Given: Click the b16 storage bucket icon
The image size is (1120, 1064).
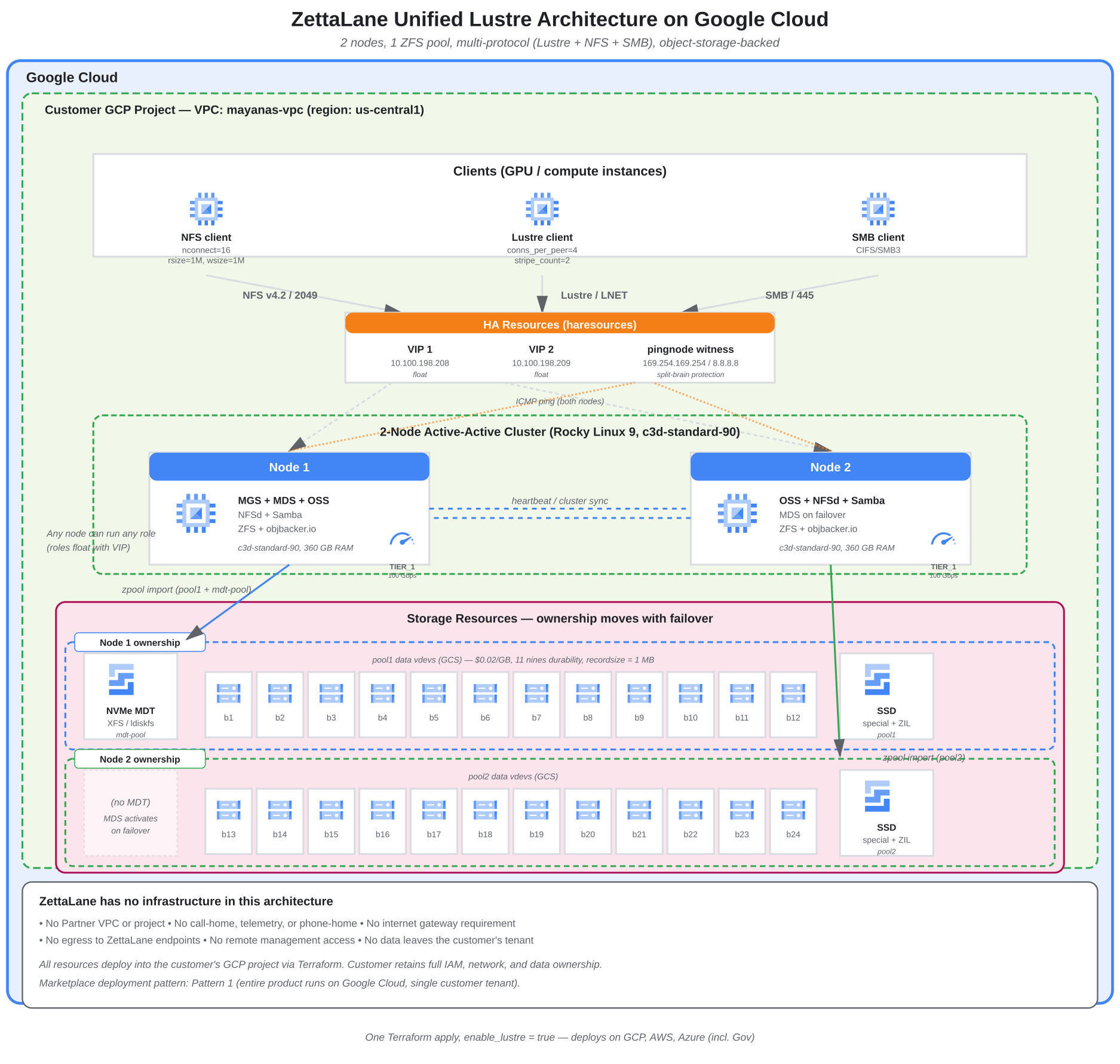Looking at the screenshot, I should pyautogui.click(x=382, y=810).
